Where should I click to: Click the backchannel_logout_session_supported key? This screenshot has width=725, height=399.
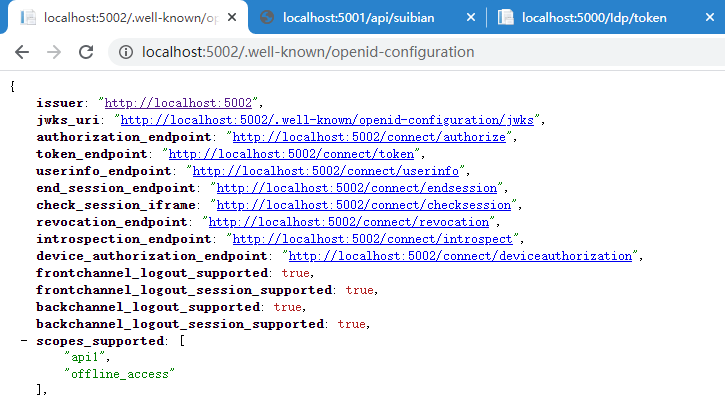[x=180, y=324]
